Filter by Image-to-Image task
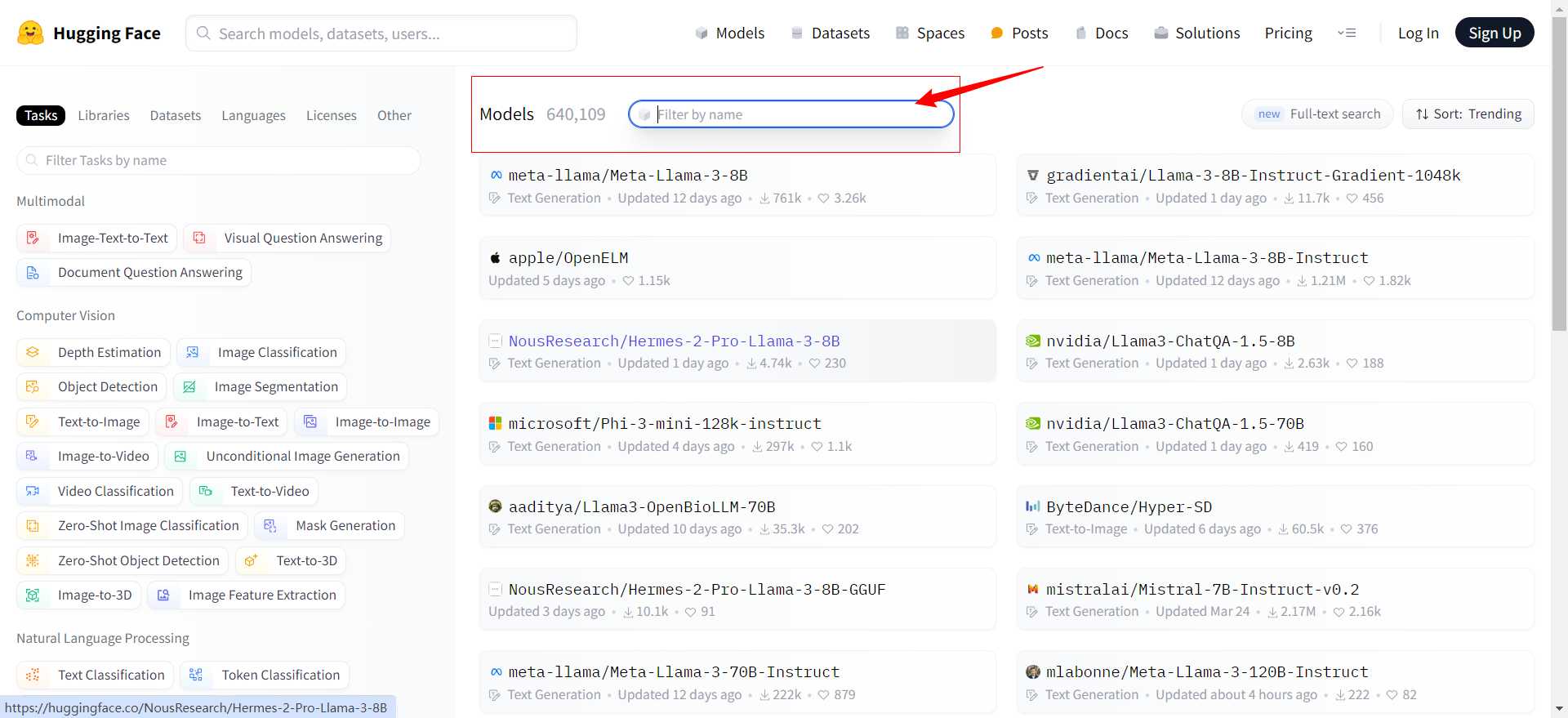 pyautogui.click(x=367, y=421)
